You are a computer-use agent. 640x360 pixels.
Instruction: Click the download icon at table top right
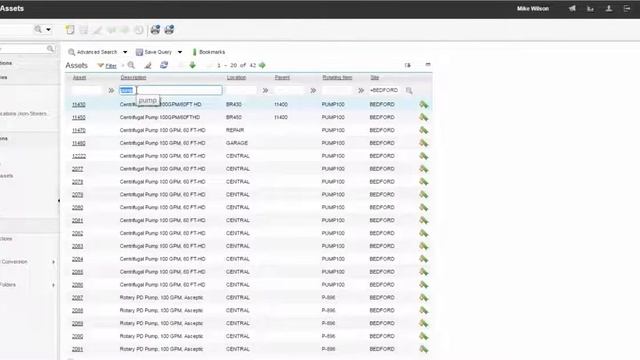tap(407, 65)
